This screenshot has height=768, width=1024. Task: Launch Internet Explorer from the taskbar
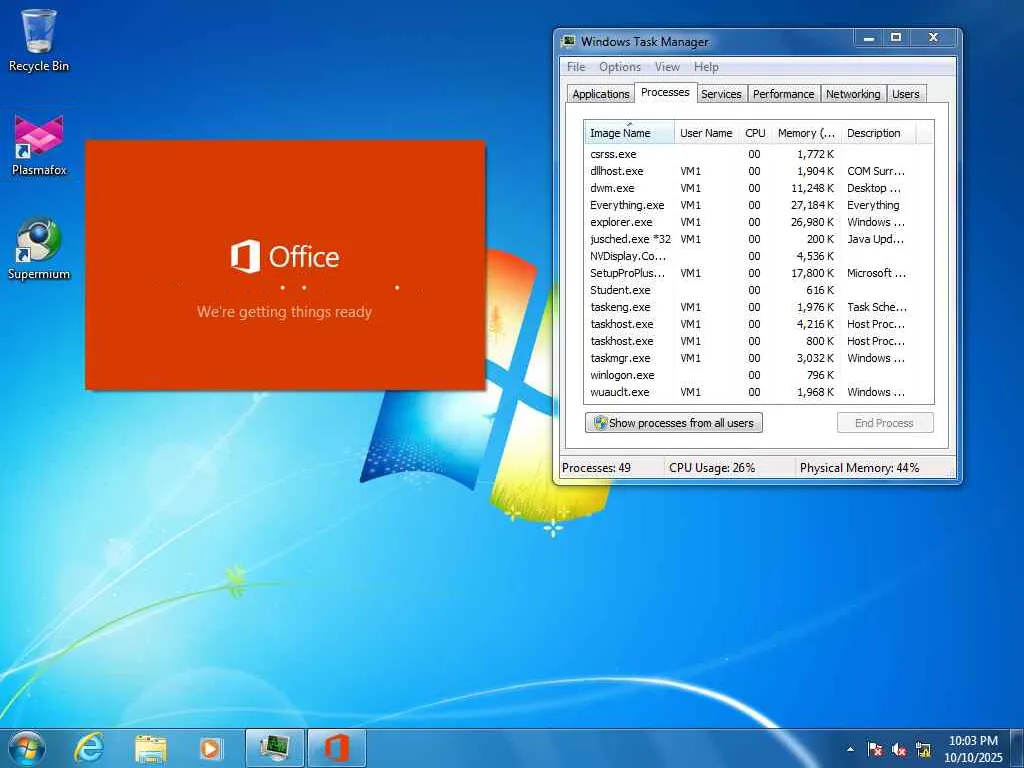point(89,748)
